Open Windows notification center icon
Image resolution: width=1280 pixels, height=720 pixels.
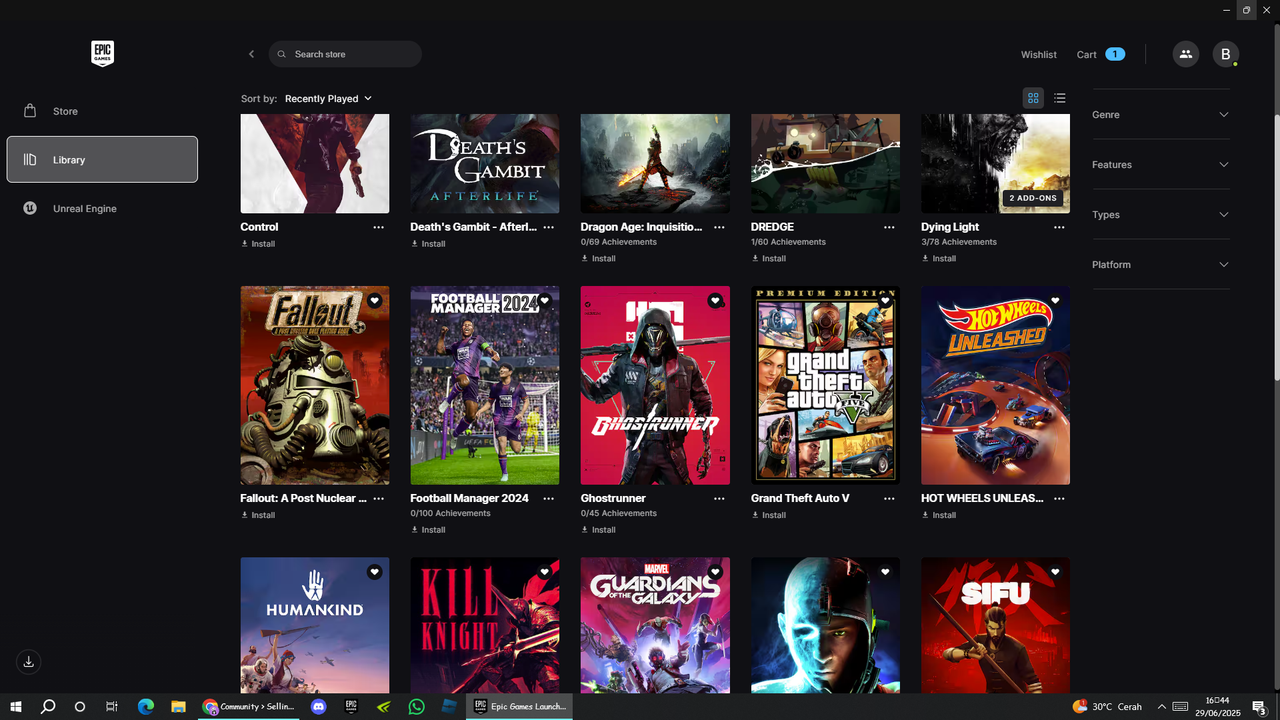pyautogui.click(x=1260, y=707)
